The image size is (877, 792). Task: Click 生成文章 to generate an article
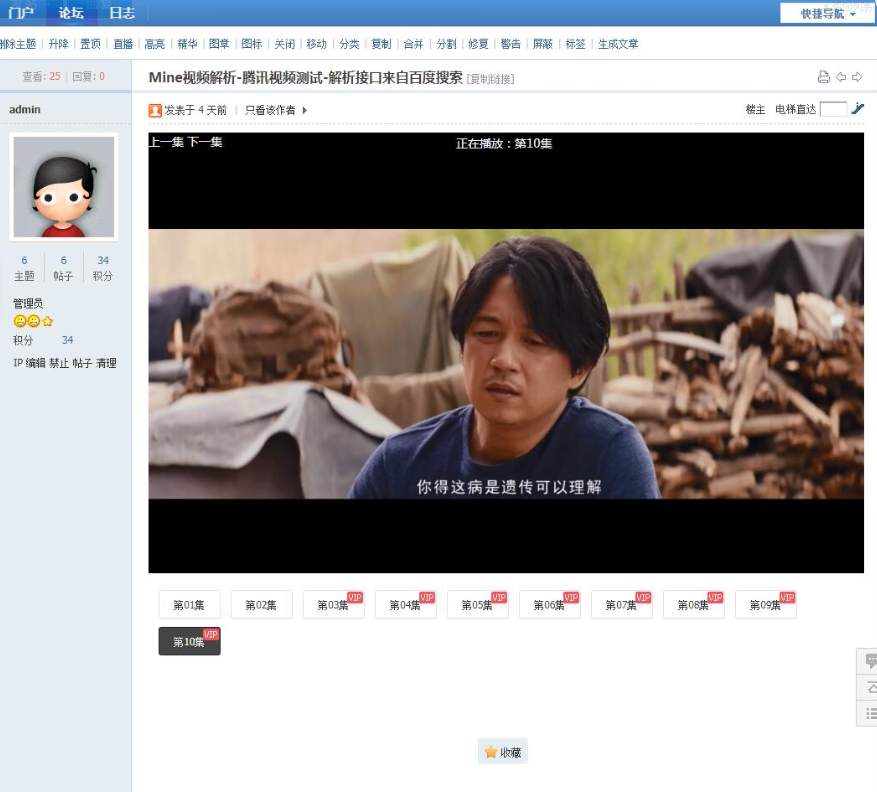coord(618,44)
